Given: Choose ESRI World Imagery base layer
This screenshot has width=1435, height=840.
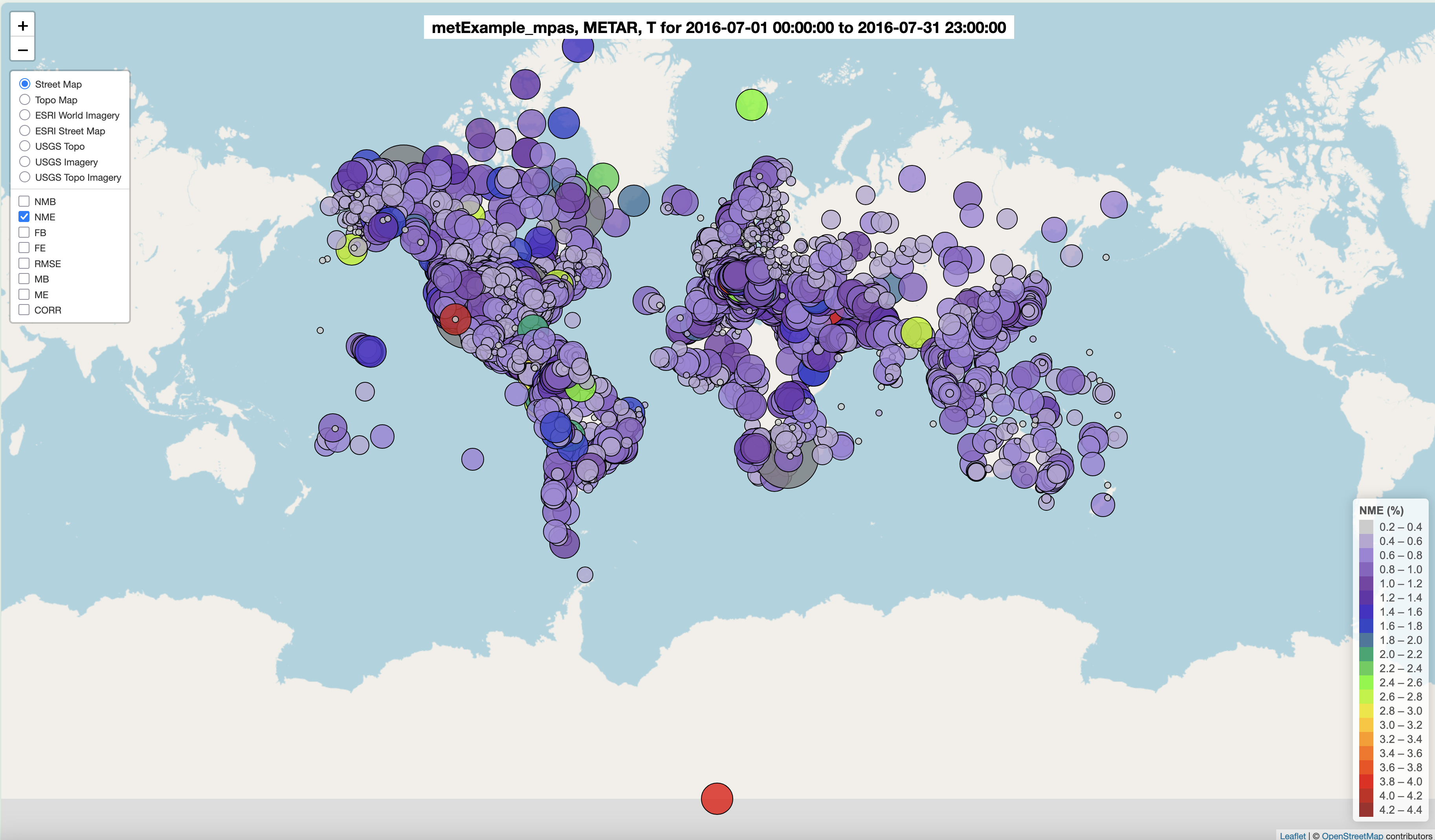Looking at the screenshot, I should point(24,115).
